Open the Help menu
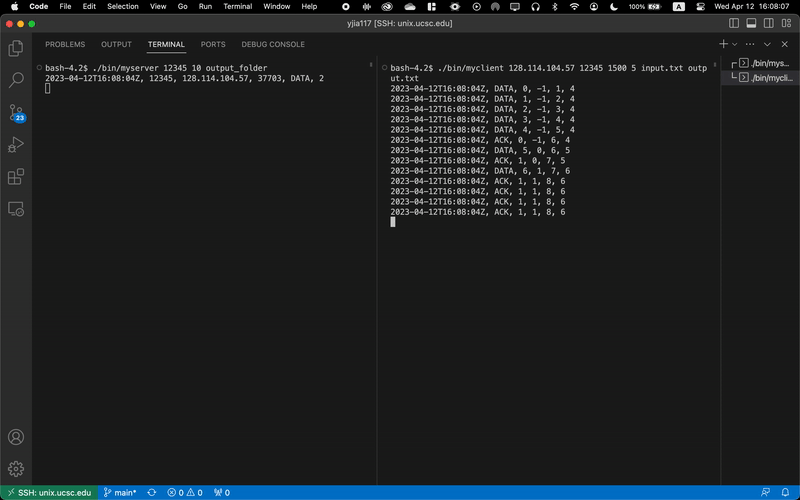This screenshot has width=800, height=500. [x=309, y=7]
